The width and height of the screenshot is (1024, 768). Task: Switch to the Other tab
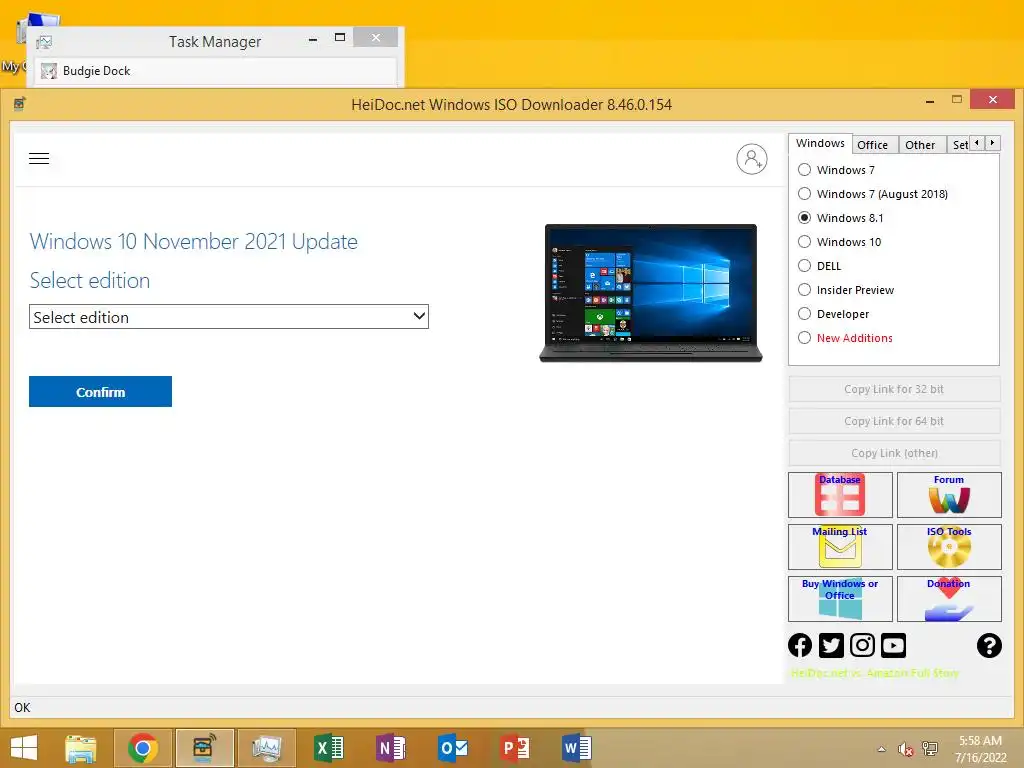(x=920, y=145)
